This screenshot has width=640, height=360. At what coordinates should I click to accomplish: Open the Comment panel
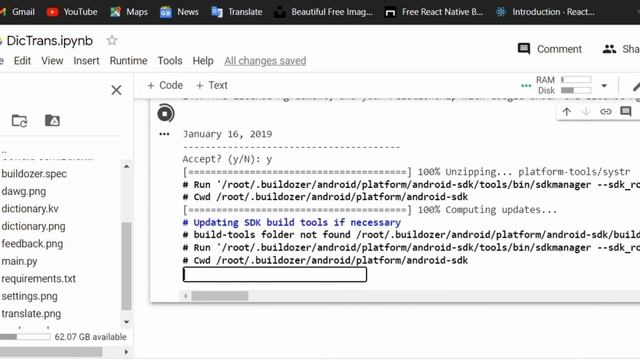(549, 49)
